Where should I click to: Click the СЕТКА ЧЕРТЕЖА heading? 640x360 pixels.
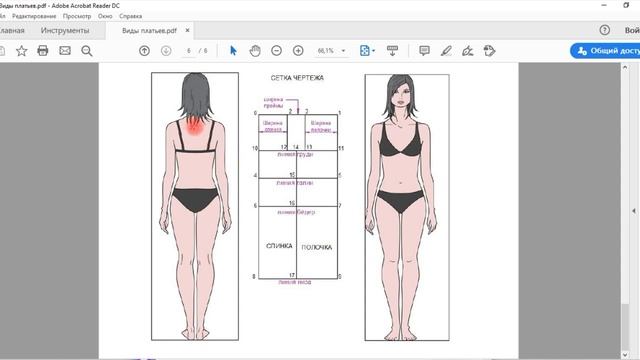pyautogui.click(x=297, y=78)
